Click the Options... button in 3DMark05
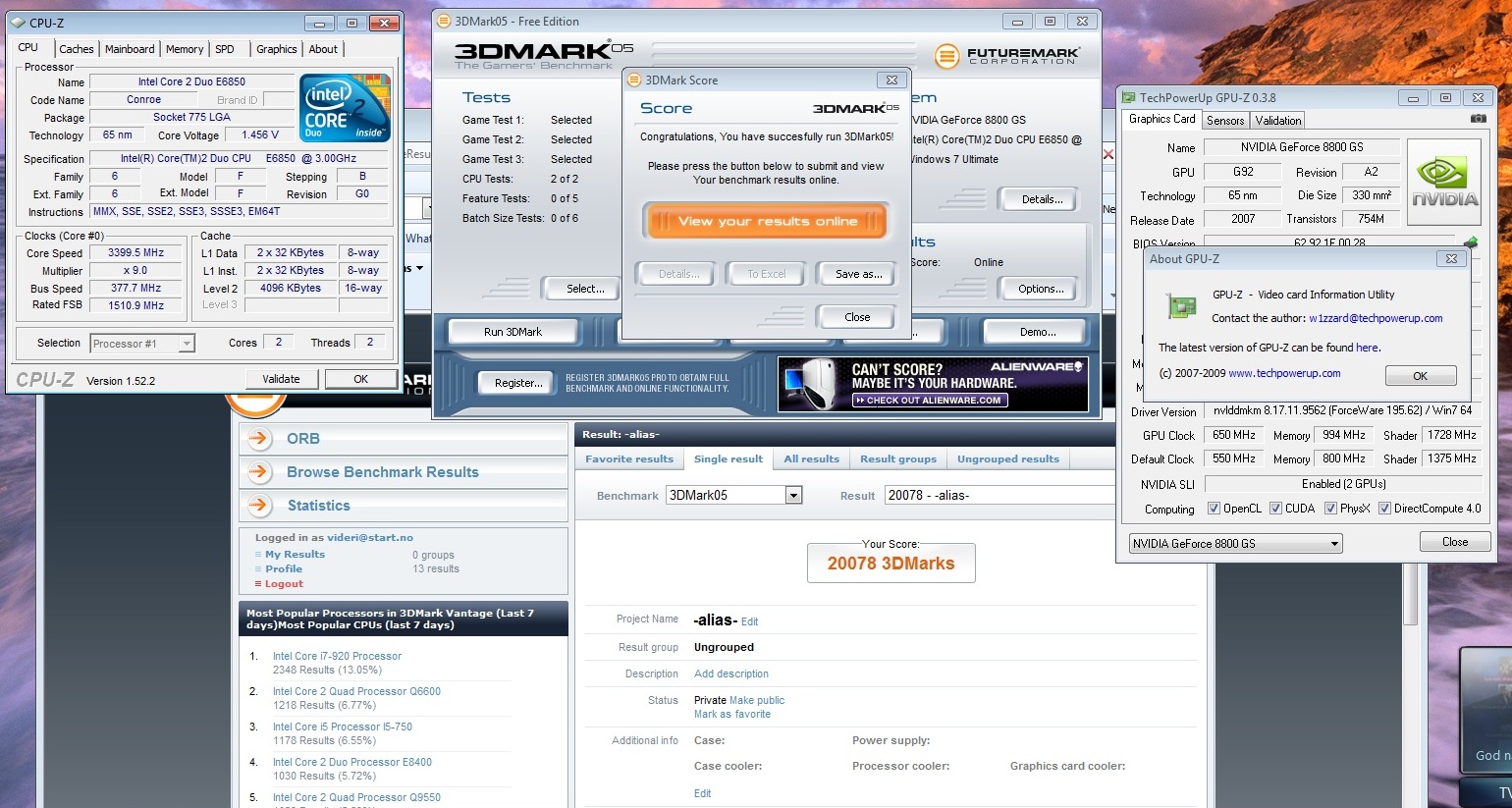The height and width of the screenshot is (808, 1512). pos(1041,289)
